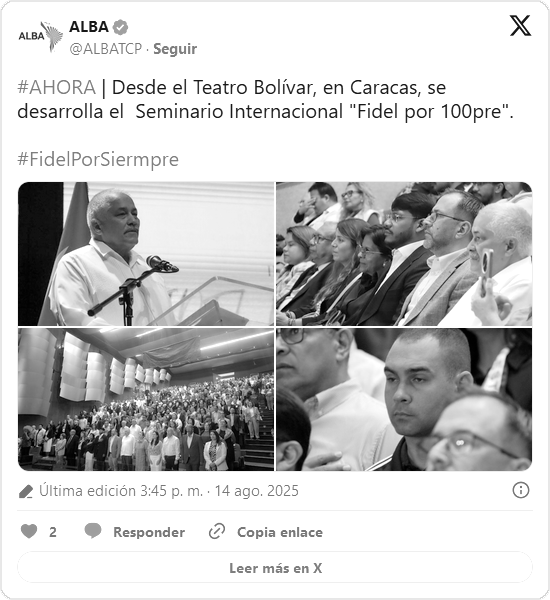Open close-up photo of man with hand on chest
Image resolution: width=550 pixels, height=600 pixels.
404,399
